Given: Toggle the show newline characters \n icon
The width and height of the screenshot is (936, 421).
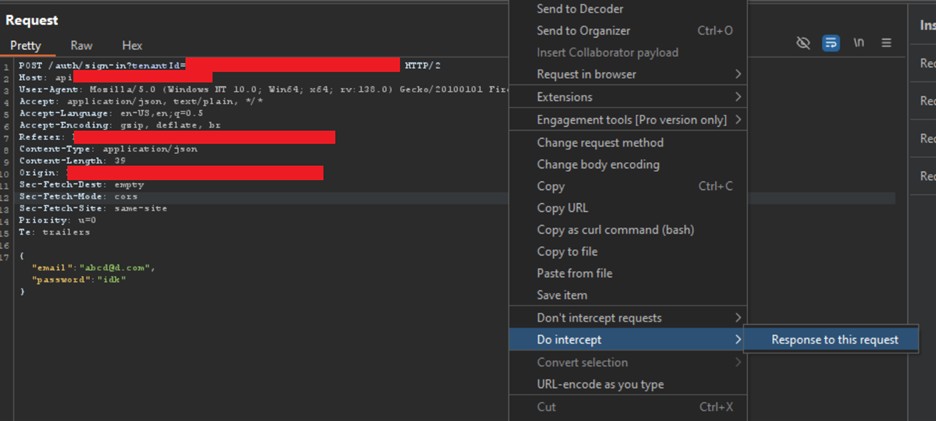Looking at the screenshot, I should tap(859, 43).
